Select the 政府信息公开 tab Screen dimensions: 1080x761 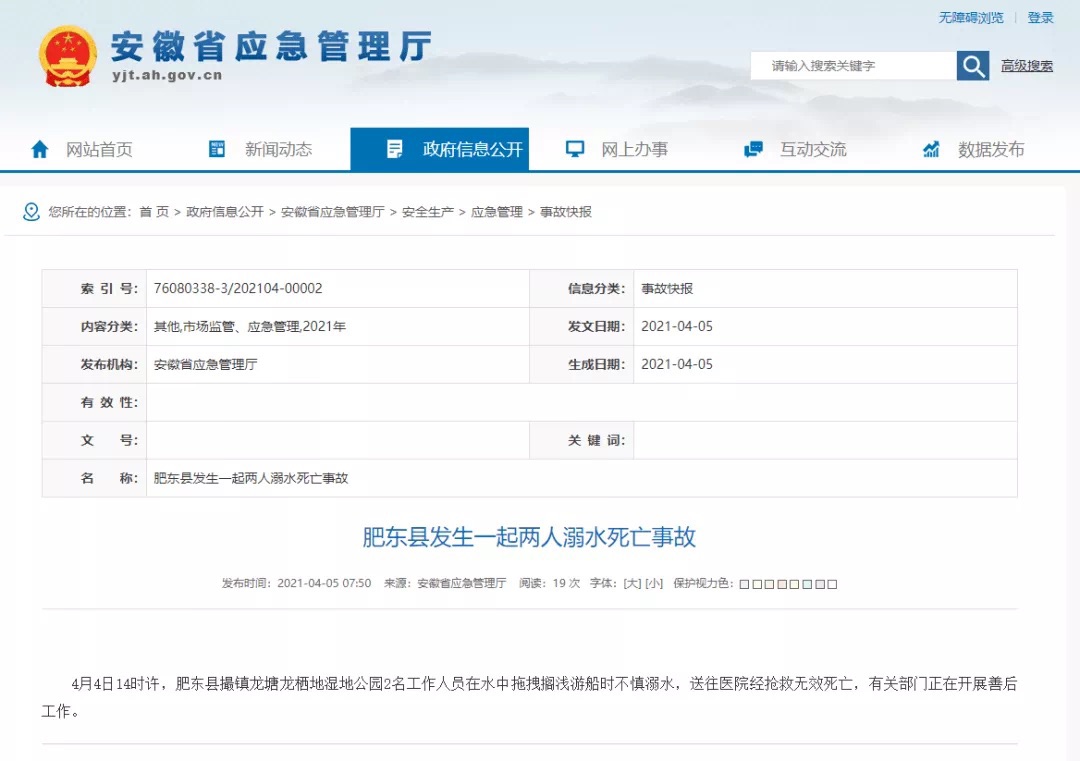(439, 149)
